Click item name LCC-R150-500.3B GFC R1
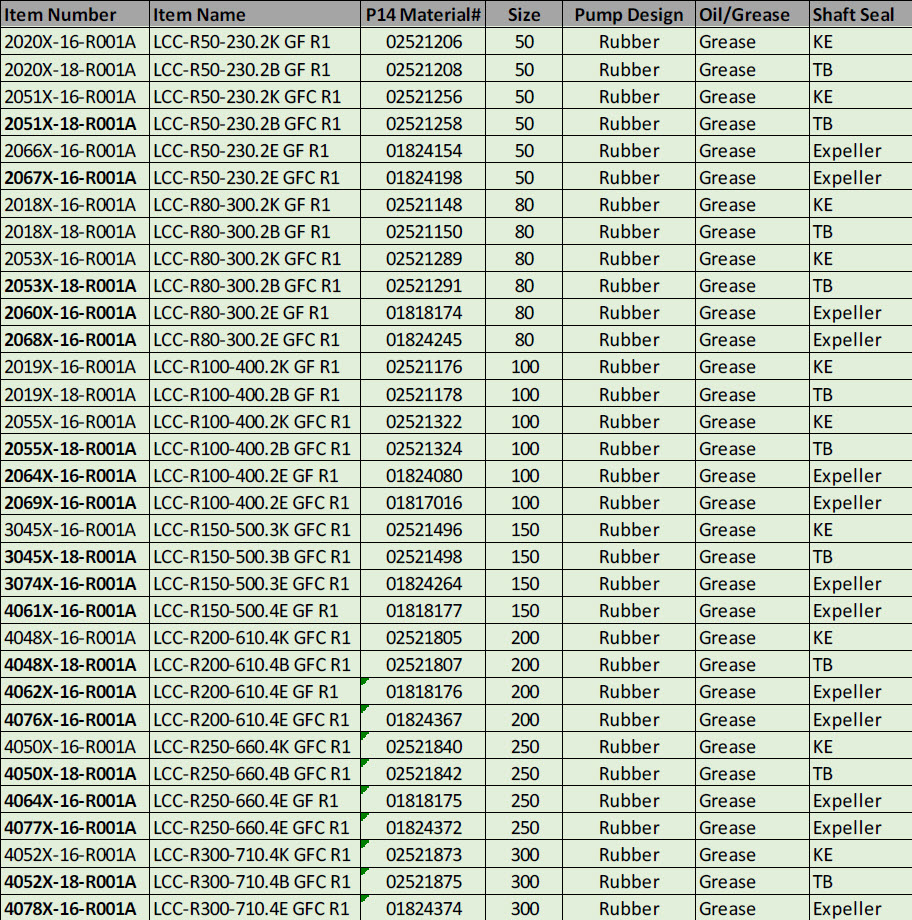The width and height of the screenshot is (912, 920). point(255,556)
